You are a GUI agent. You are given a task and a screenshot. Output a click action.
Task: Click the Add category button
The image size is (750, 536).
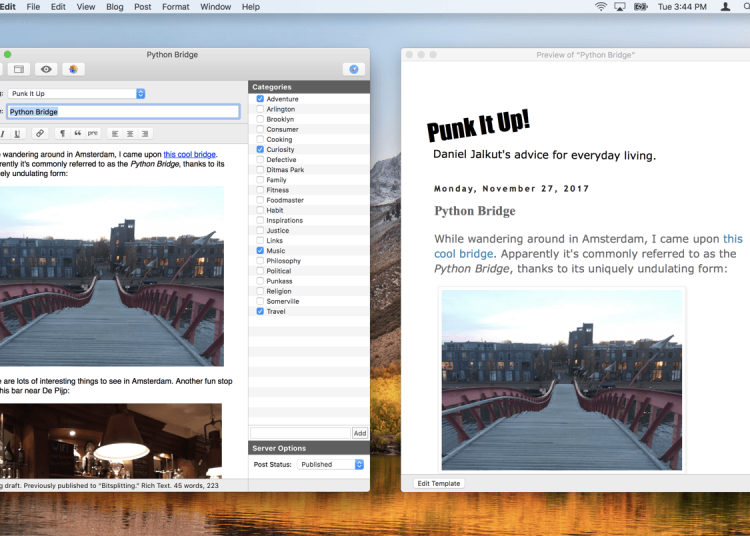(360, 433)
